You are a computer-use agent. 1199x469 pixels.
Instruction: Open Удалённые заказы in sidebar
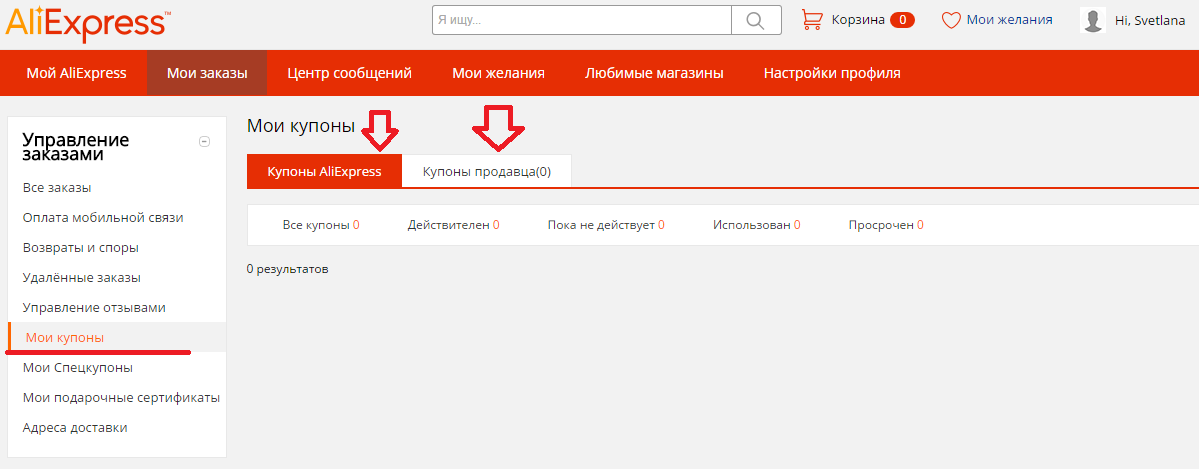point(82,278)
